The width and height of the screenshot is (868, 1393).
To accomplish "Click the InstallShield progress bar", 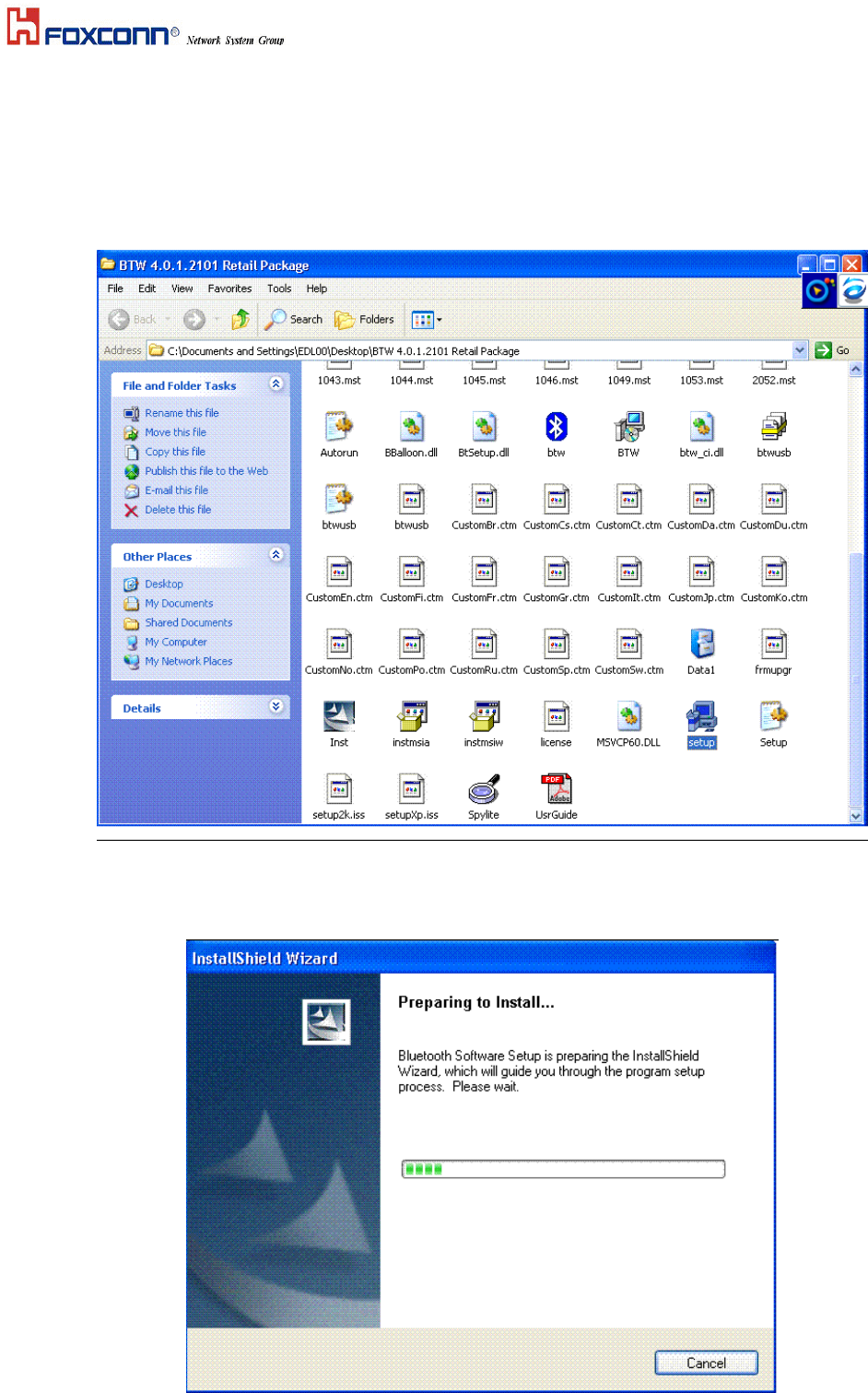I will 563,1169.
